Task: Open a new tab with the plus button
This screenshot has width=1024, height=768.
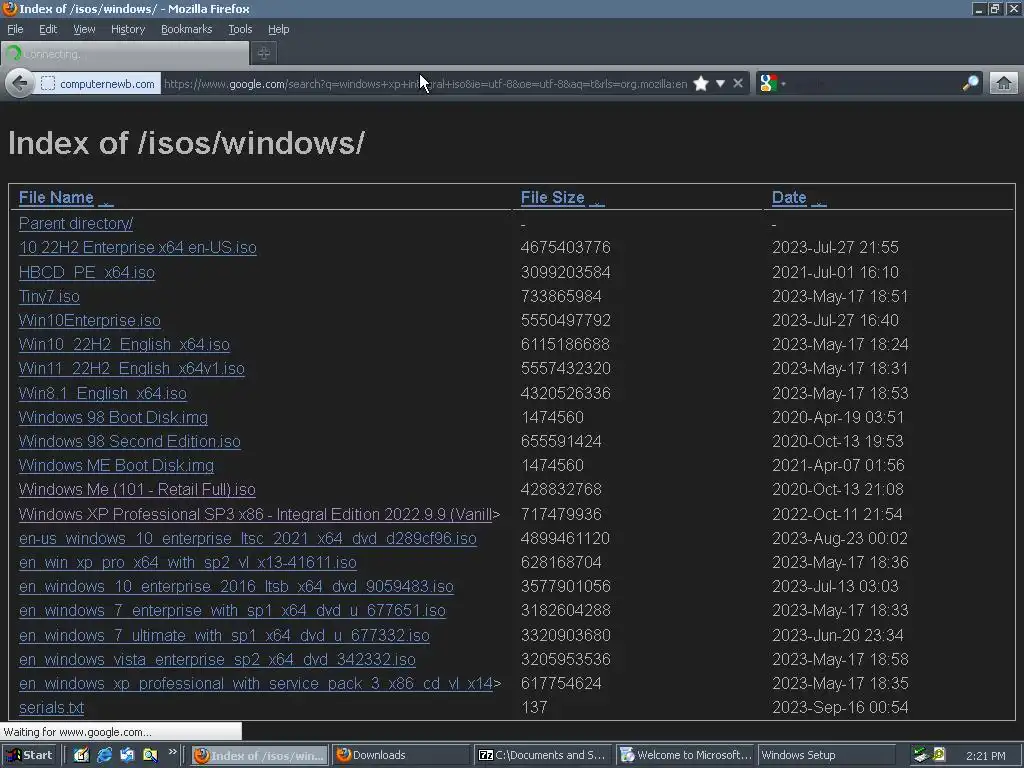Action: pos(264,54)
